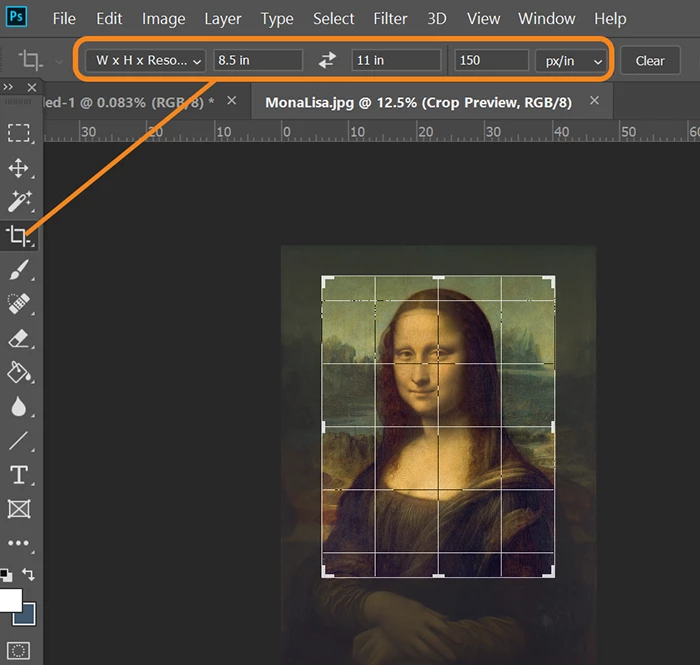The image size is (700, 665).
Task: Click the Clear button
Action: click(650, 61)
